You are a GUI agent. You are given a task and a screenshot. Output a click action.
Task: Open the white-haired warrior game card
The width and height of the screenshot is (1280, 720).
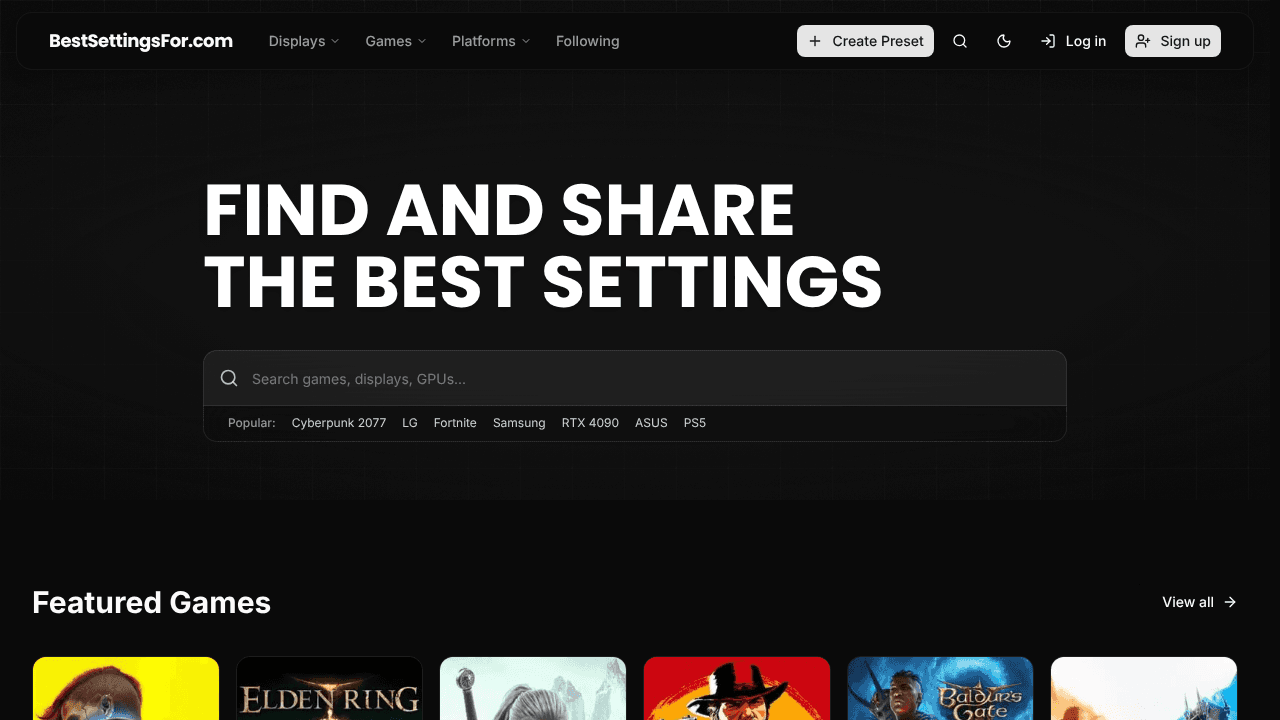tap(533, 688)
